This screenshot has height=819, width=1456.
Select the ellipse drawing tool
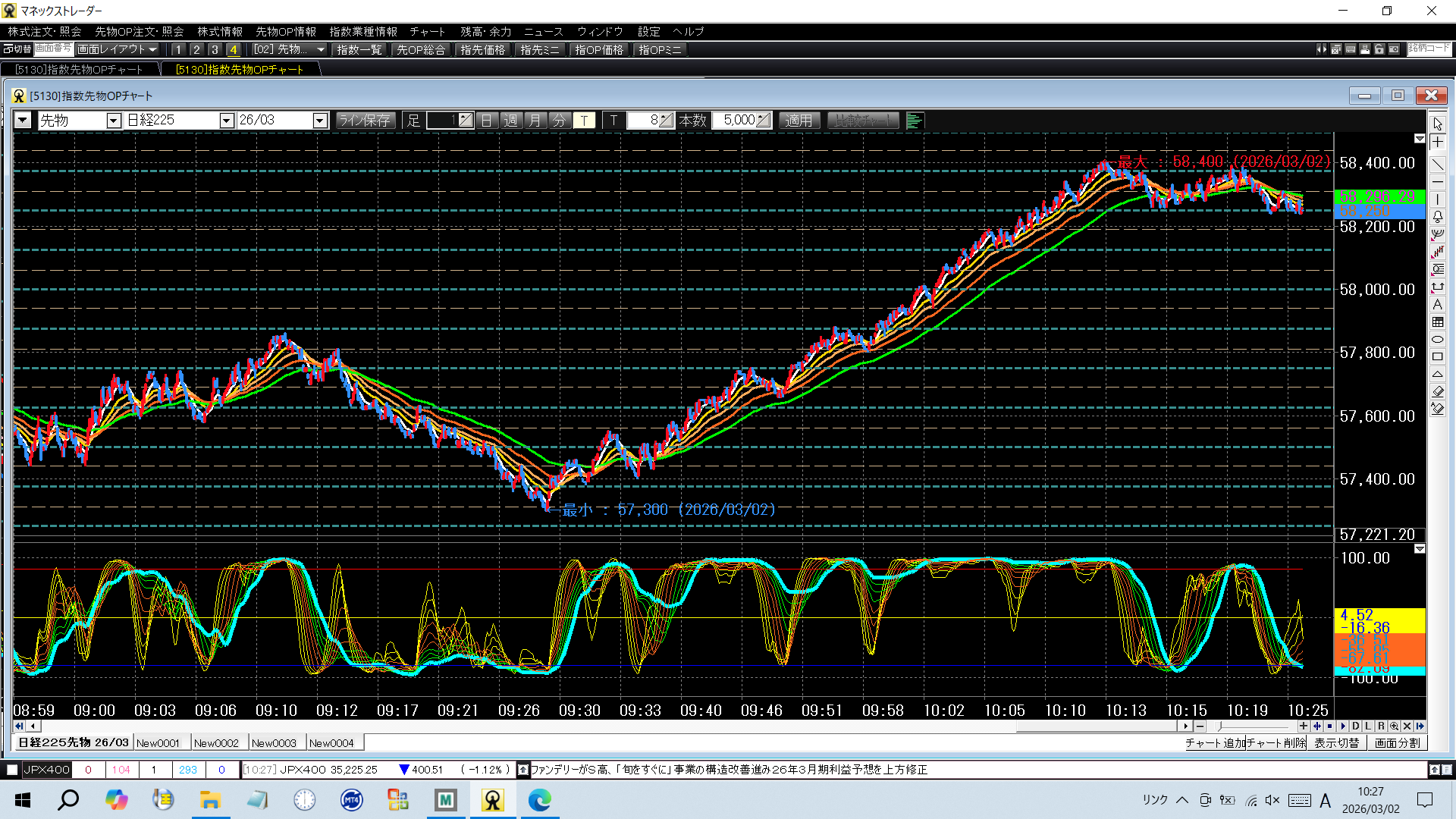[x=1437, y=339]
